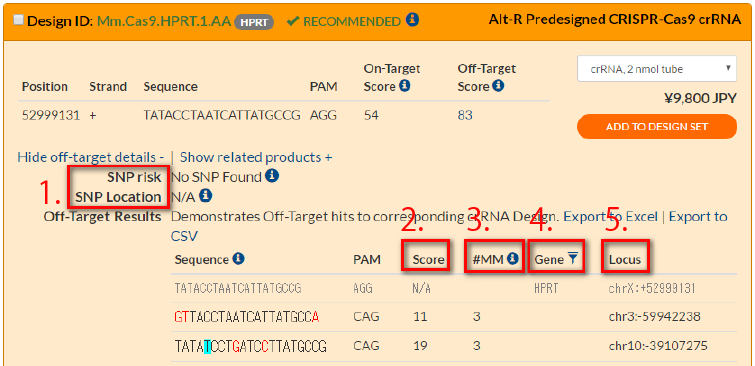Open the Mm.Cas9.HPRT.1.AA design ID link

click(x=164, y=21)
